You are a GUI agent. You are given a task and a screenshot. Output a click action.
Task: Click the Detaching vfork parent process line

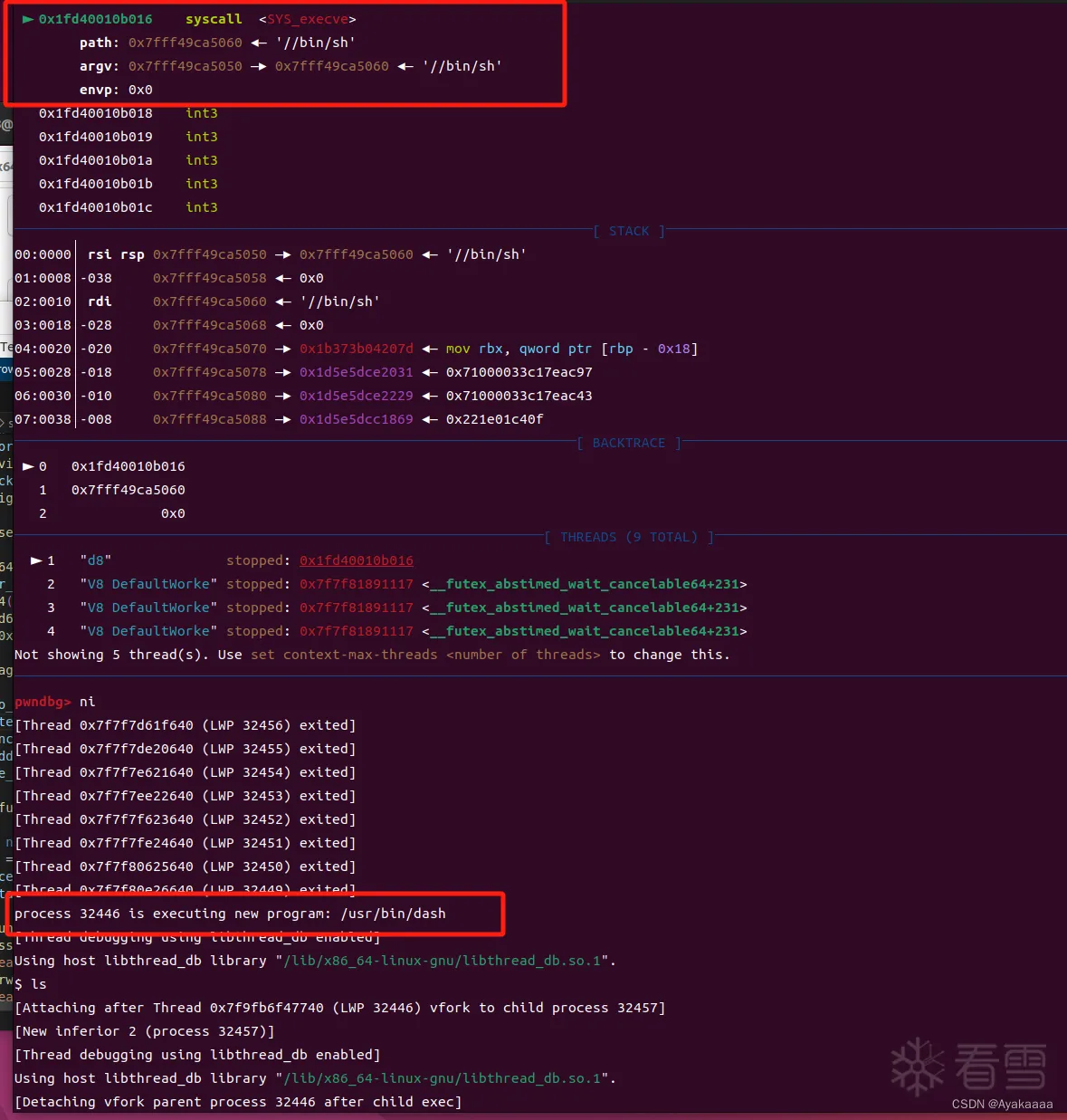pyautogui.click(x=238, y=1102)
